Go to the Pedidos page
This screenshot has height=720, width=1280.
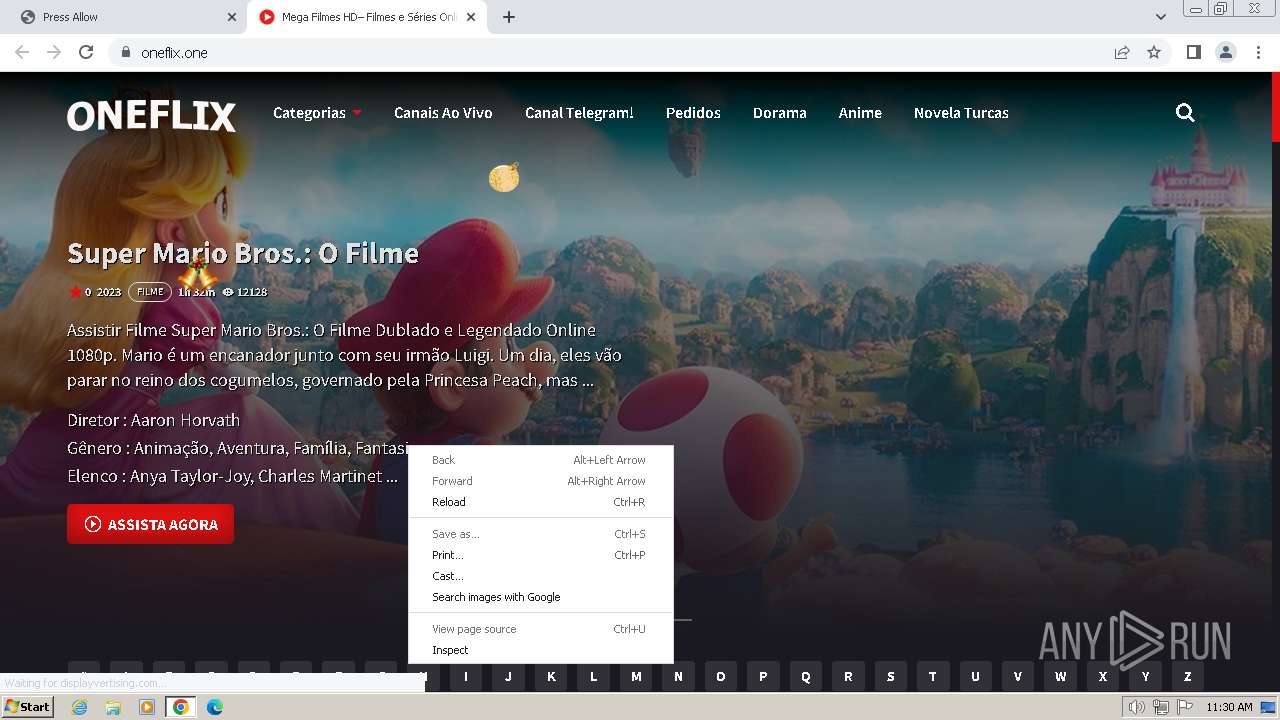(x=693, y=113)
